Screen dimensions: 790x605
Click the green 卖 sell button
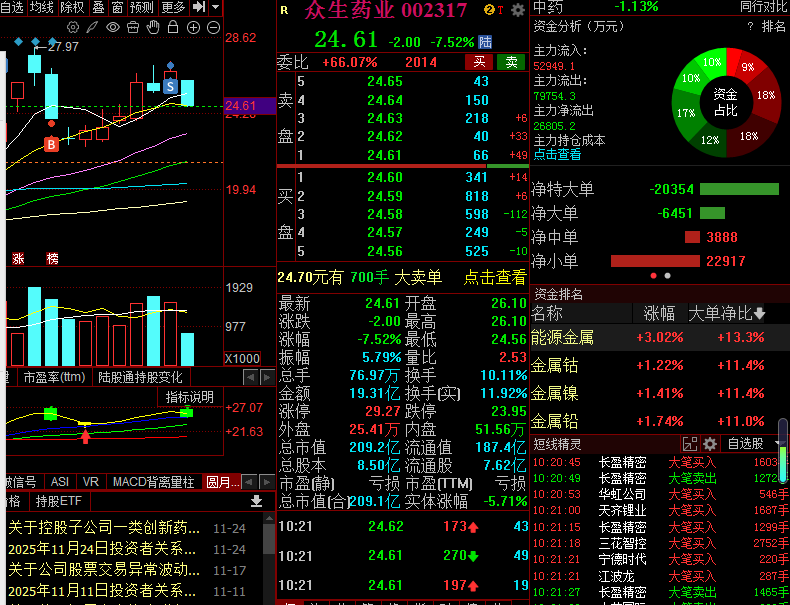coord(511,62)
